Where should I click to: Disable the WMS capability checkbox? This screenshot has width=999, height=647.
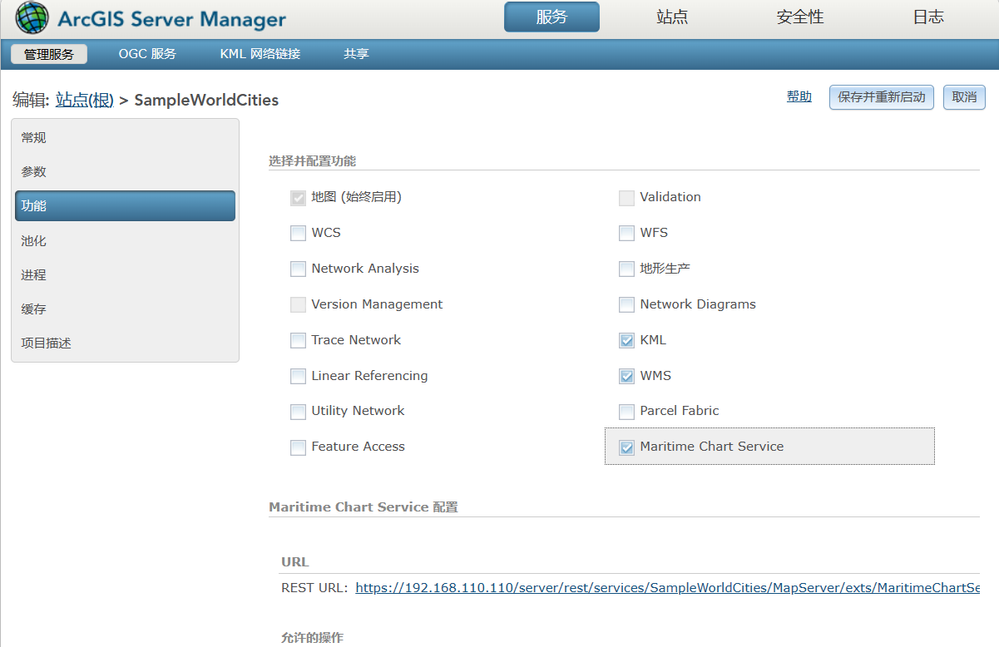point(627,376)
